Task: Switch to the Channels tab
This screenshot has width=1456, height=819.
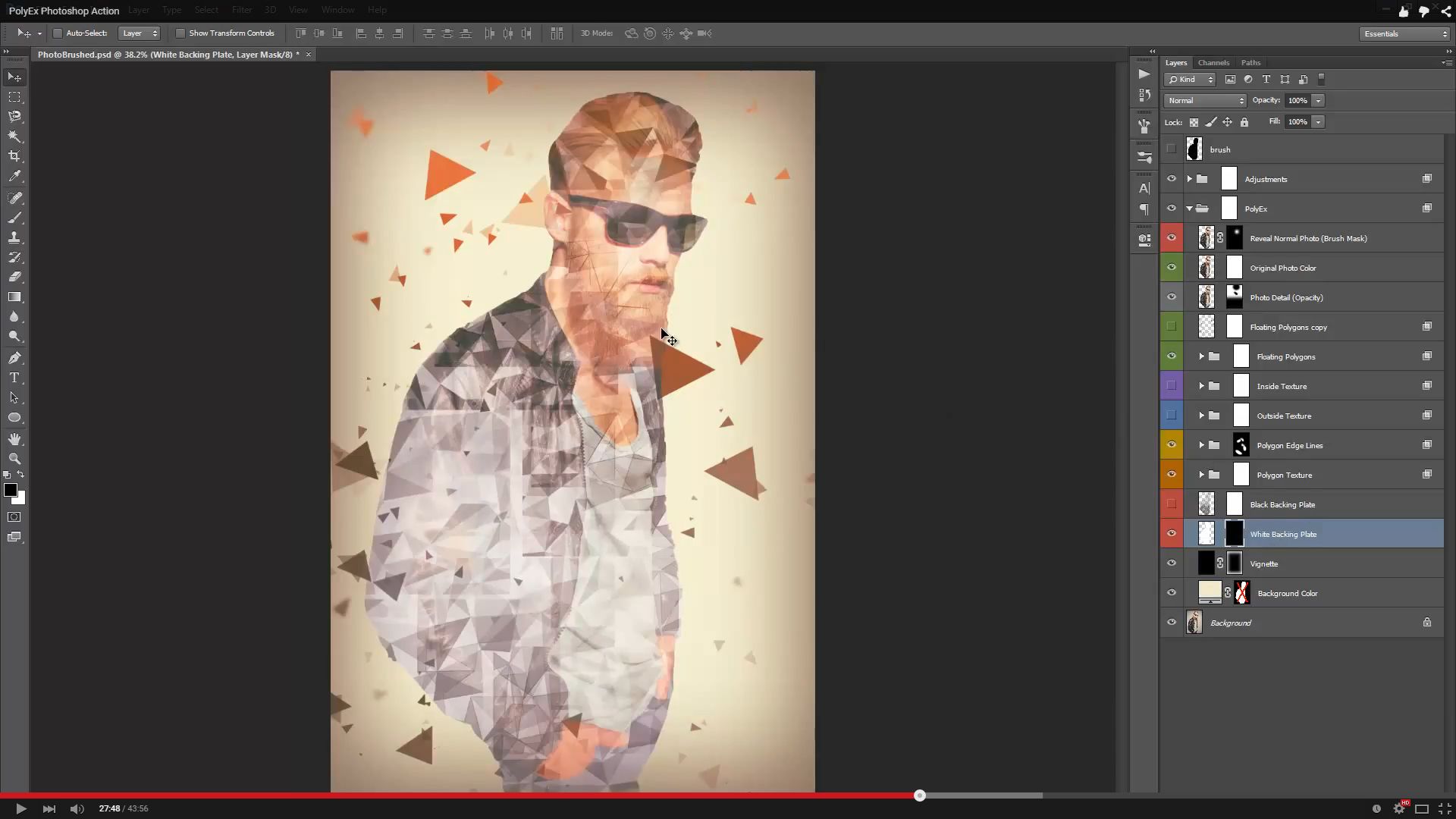Action: [1213, 62]
